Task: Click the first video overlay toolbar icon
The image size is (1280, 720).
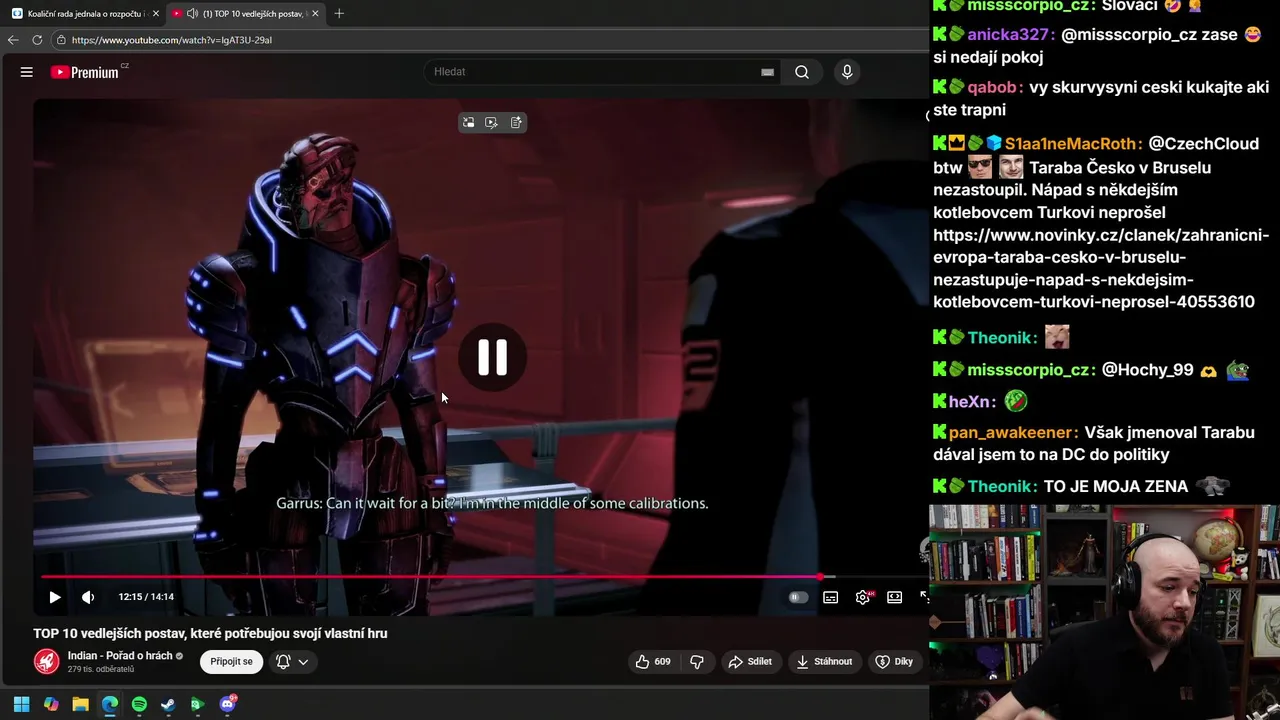Action: click(468, 122)
